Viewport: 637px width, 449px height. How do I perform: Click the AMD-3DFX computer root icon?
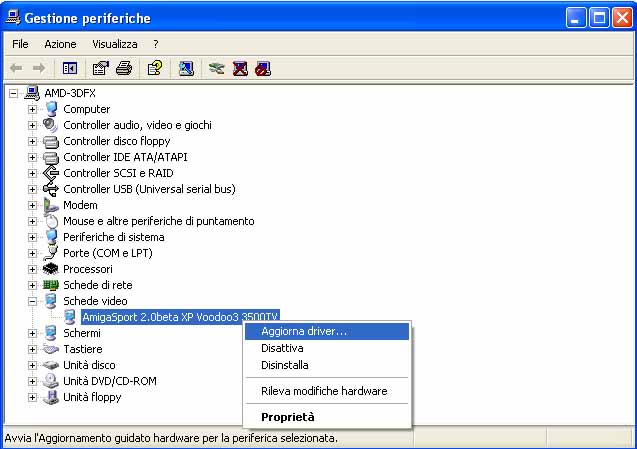pos(32,93)
